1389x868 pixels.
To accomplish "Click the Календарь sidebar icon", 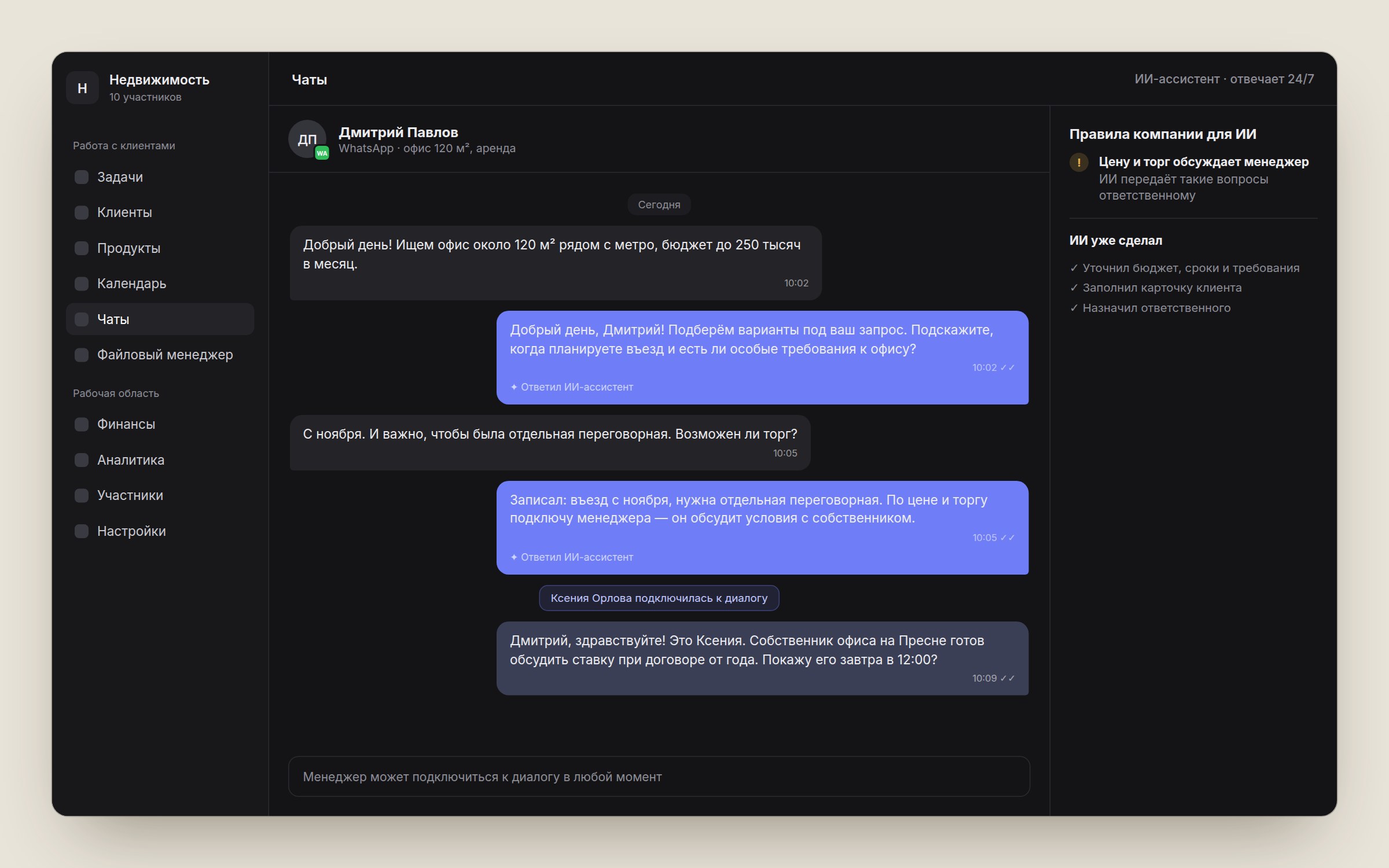I will [82, 284].
